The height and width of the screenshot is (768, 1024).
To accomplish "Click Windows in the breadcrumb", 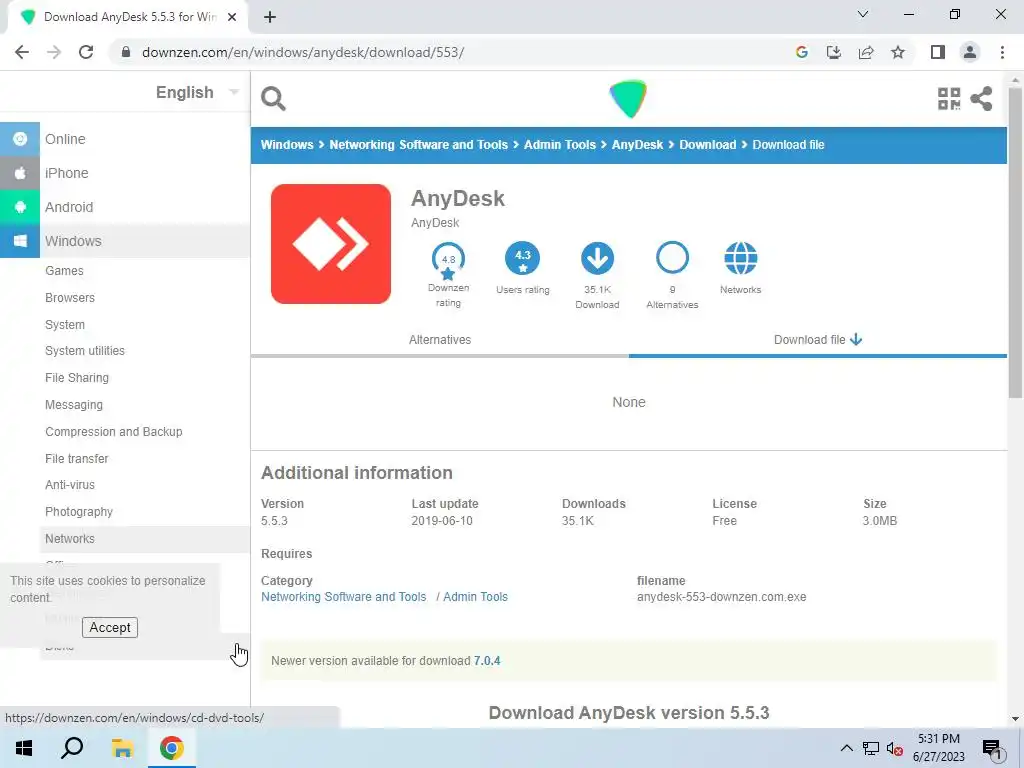I will click(287, 145).
